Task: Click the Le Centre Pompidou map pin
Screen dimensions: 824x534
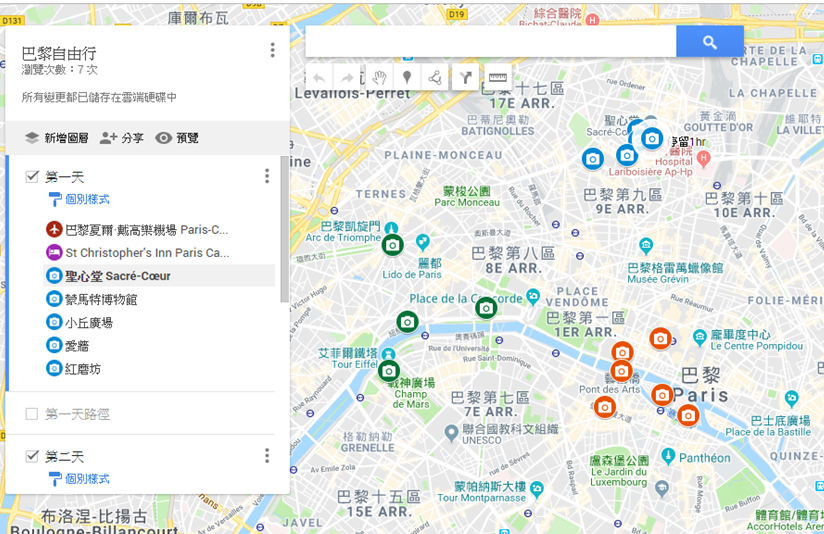Action: tap(699, 337)
